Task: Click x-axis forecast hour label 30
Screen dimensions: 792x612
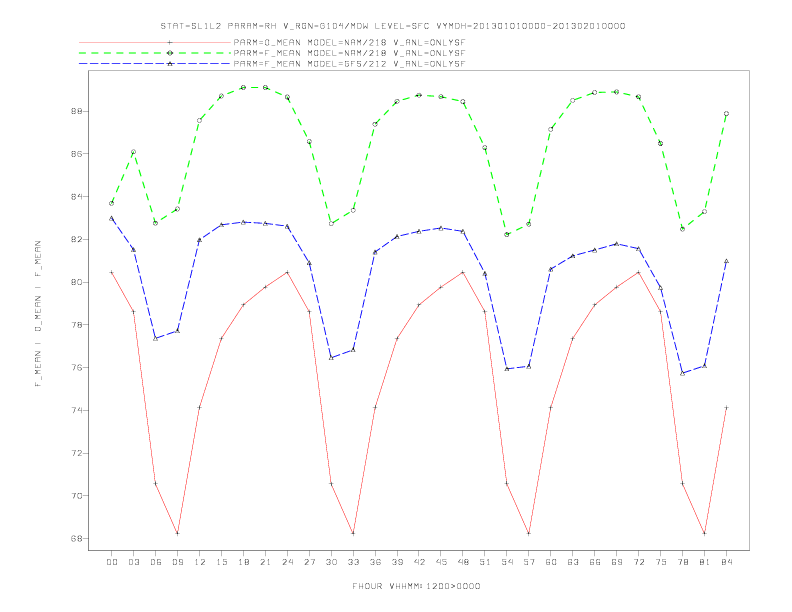Action: pyautogui.click(x=331, y=562)
